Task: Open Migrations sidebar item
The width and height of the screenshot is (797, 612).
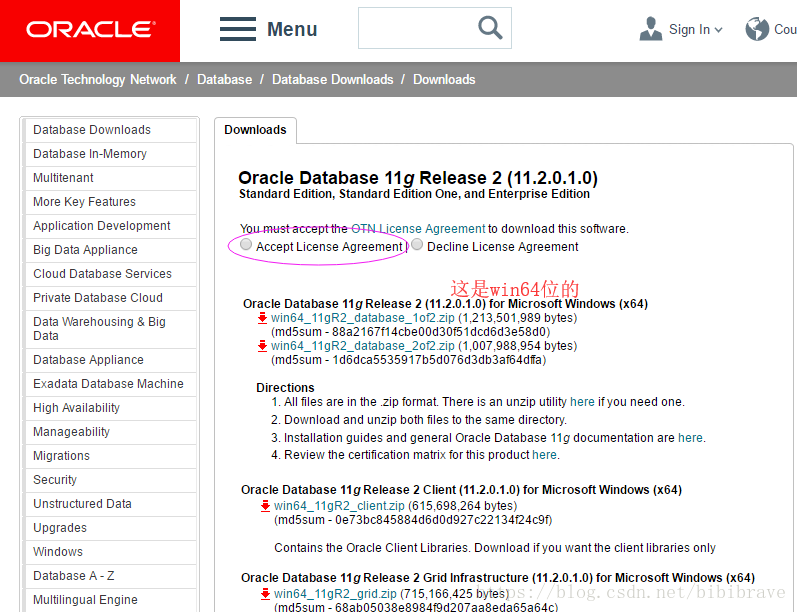Action: click(110, 456)
